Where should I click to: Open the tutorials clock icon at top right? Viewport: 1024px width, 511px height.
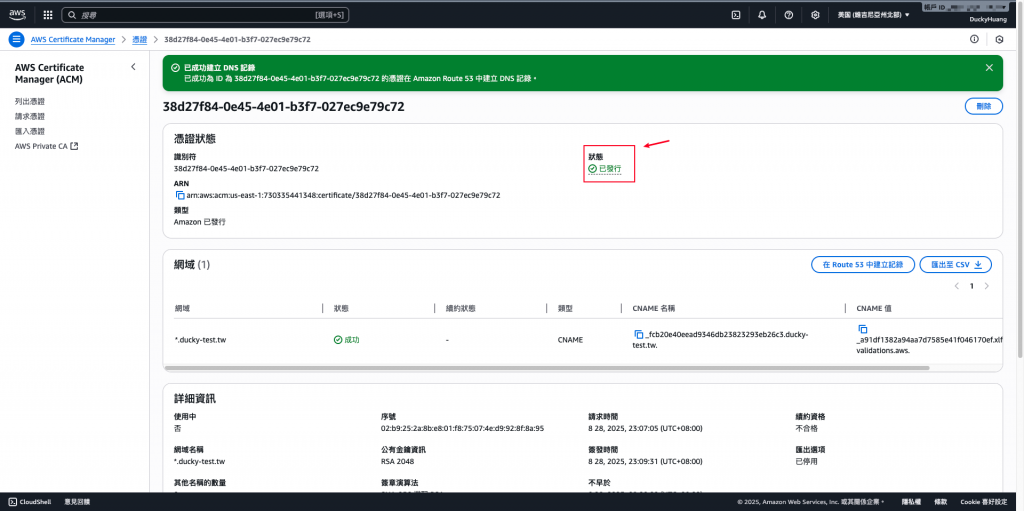point(999,39)
